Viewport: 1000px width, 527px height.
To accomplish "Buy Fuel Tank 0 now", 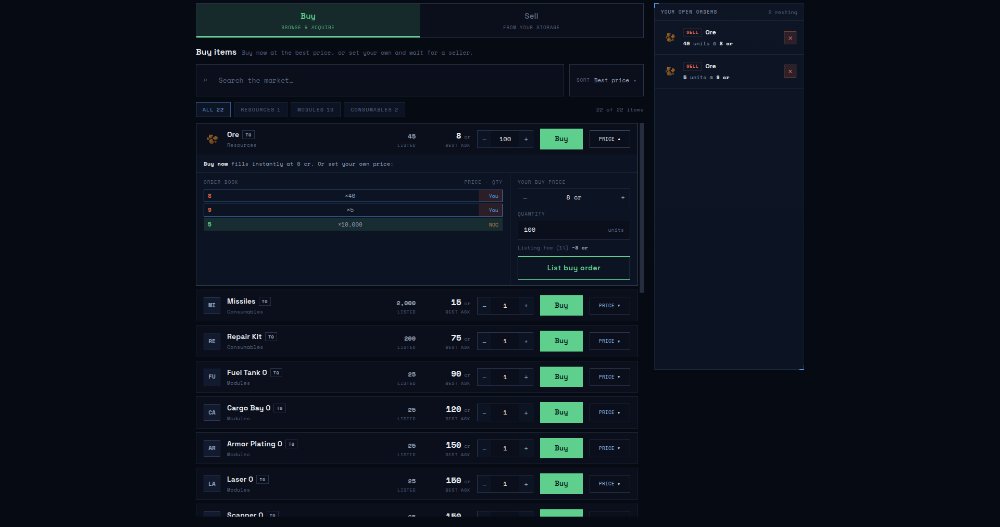I will click(x=561, y=377).
